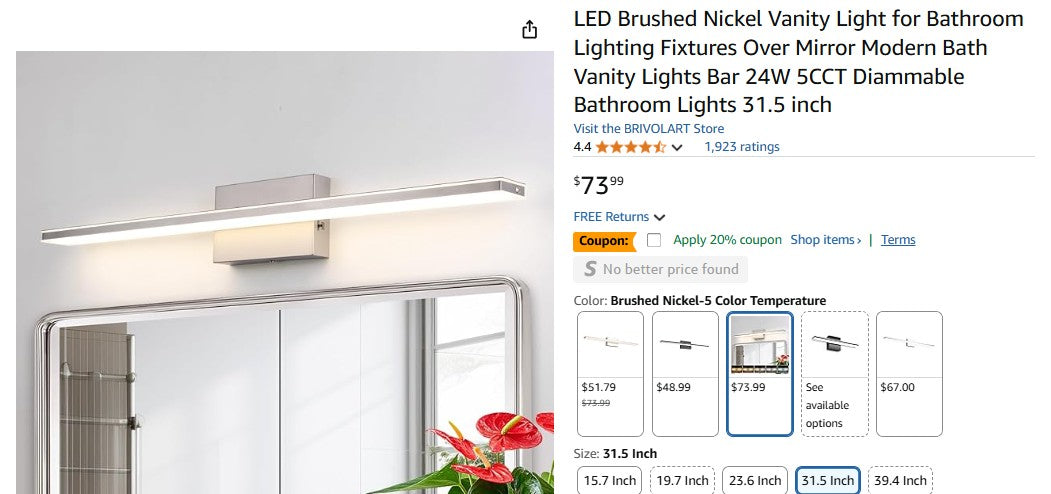The width and height of the screenshot is (1051, 494).
Task: Select the $51.79 color swatch
Action: pos(610,373)
